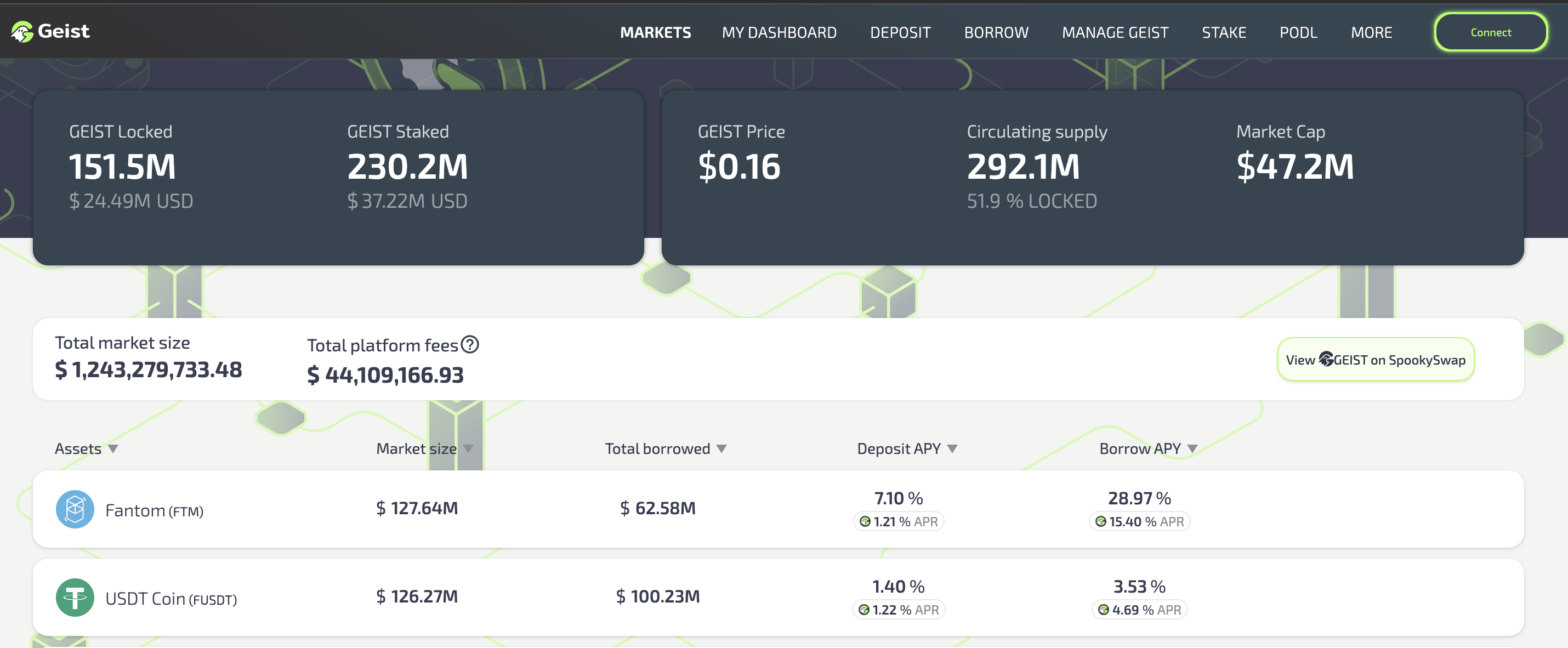Open the Fantom (FTM) market row
Image resolution: width=1568 pixels, height=648 pixels.
[x=778, y=509]
